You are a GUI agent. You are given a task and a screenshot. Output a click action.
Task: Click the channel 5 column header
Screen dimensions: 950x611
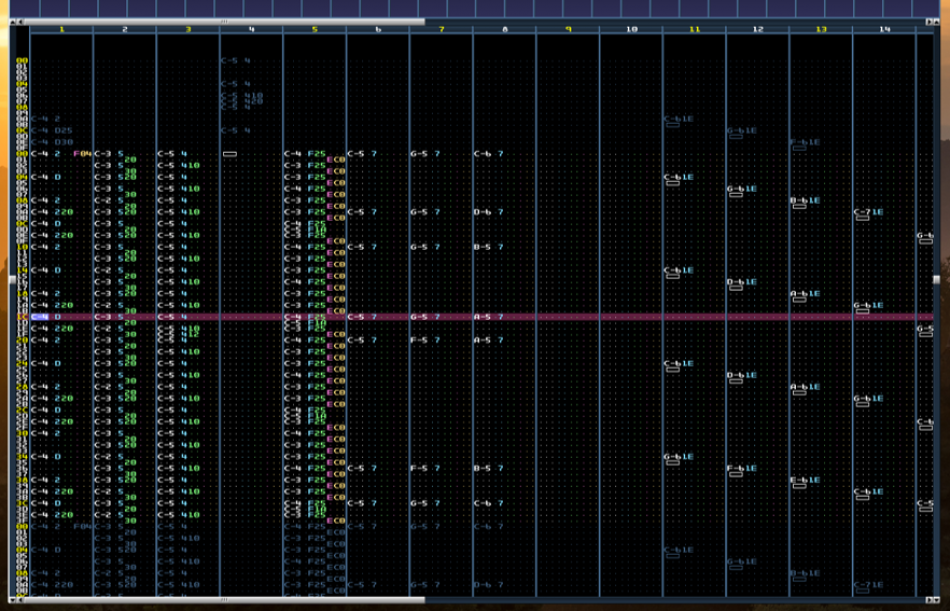314,30
